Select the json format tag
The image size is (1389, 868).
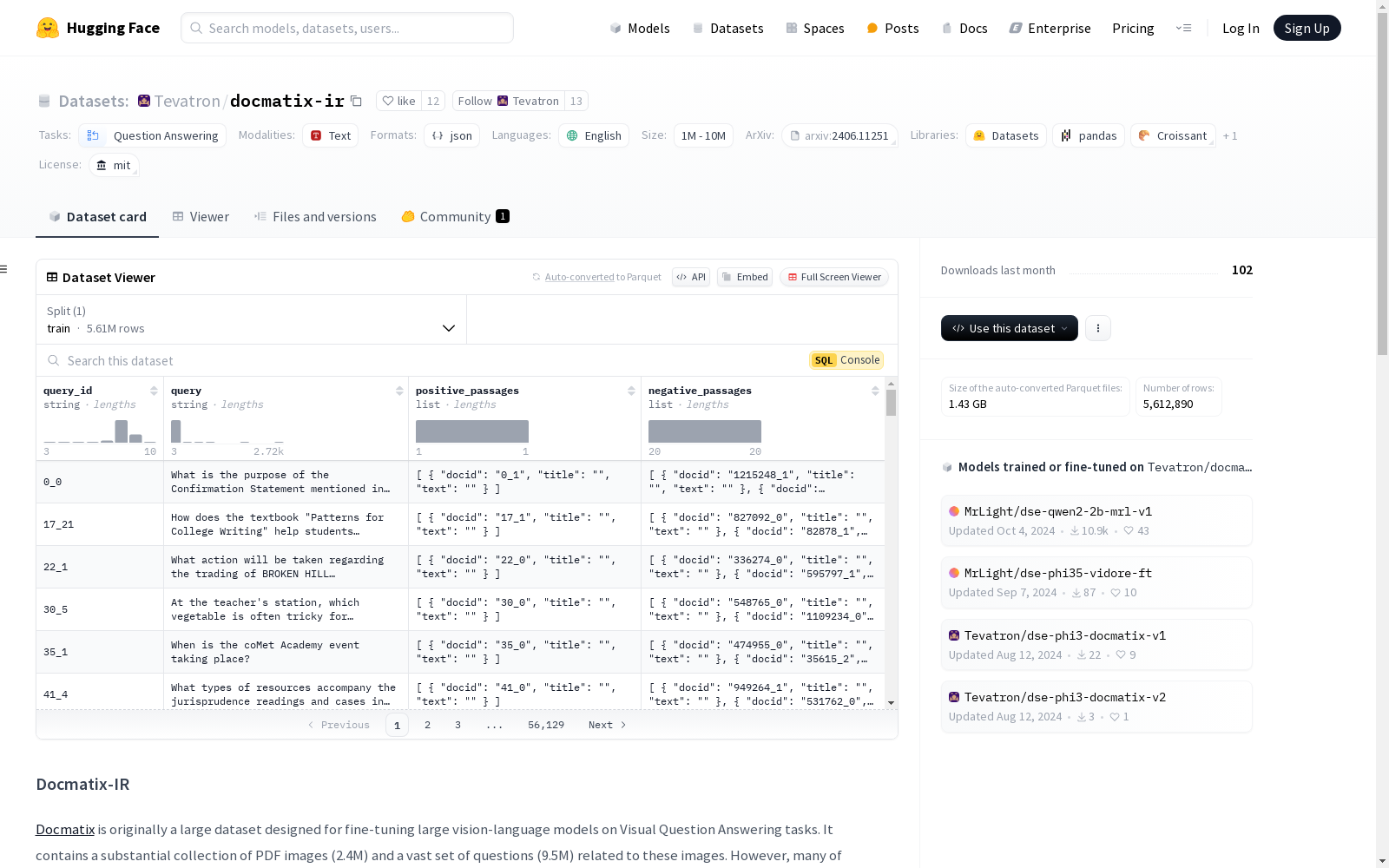(x=452, y=135)
